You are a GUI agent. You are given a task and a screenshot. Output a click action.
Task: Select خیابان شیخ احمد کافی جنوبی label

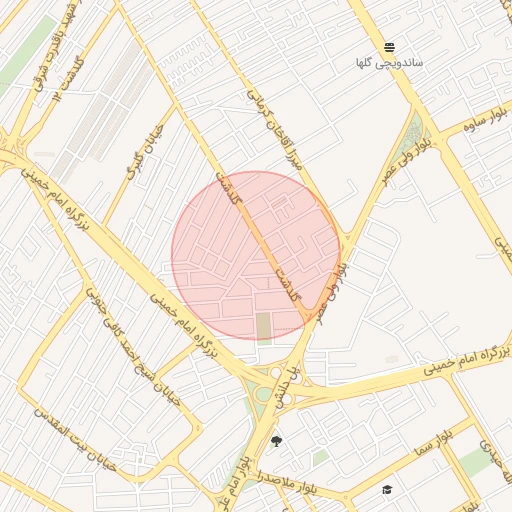tap(133, 347)
